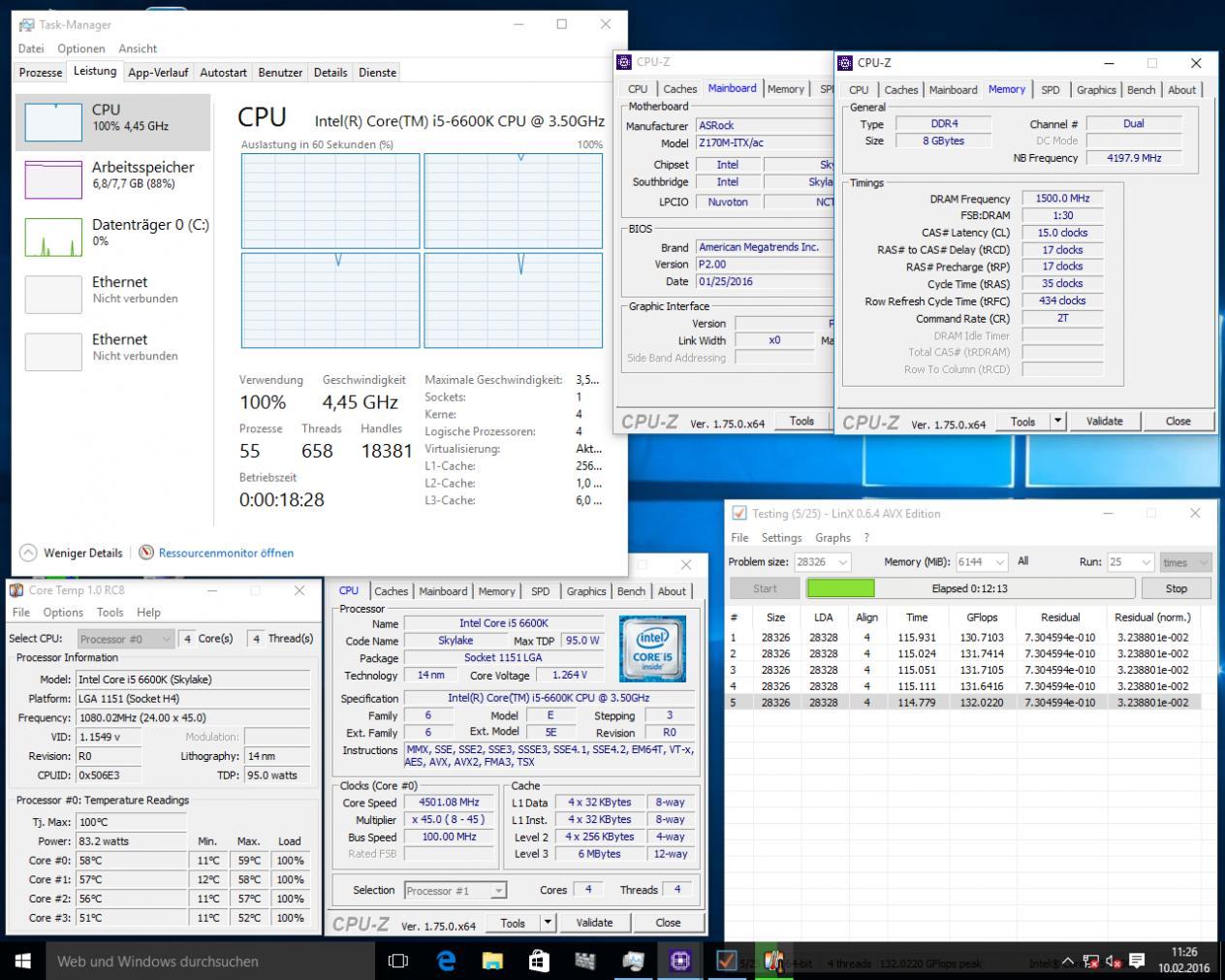
Task: Click the taskbar clock showing 11:26
Action: pos(1183,961)
